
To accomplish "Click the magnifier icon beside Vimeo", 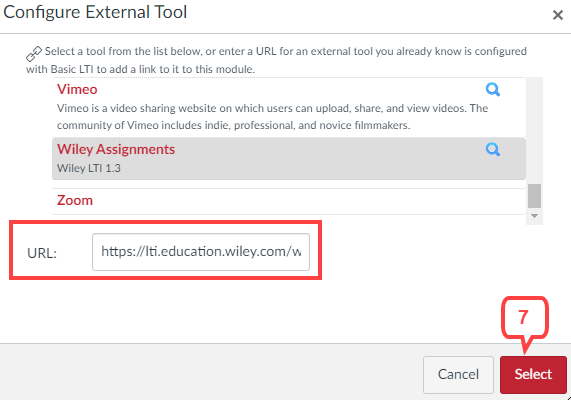I will coord(493,89).
